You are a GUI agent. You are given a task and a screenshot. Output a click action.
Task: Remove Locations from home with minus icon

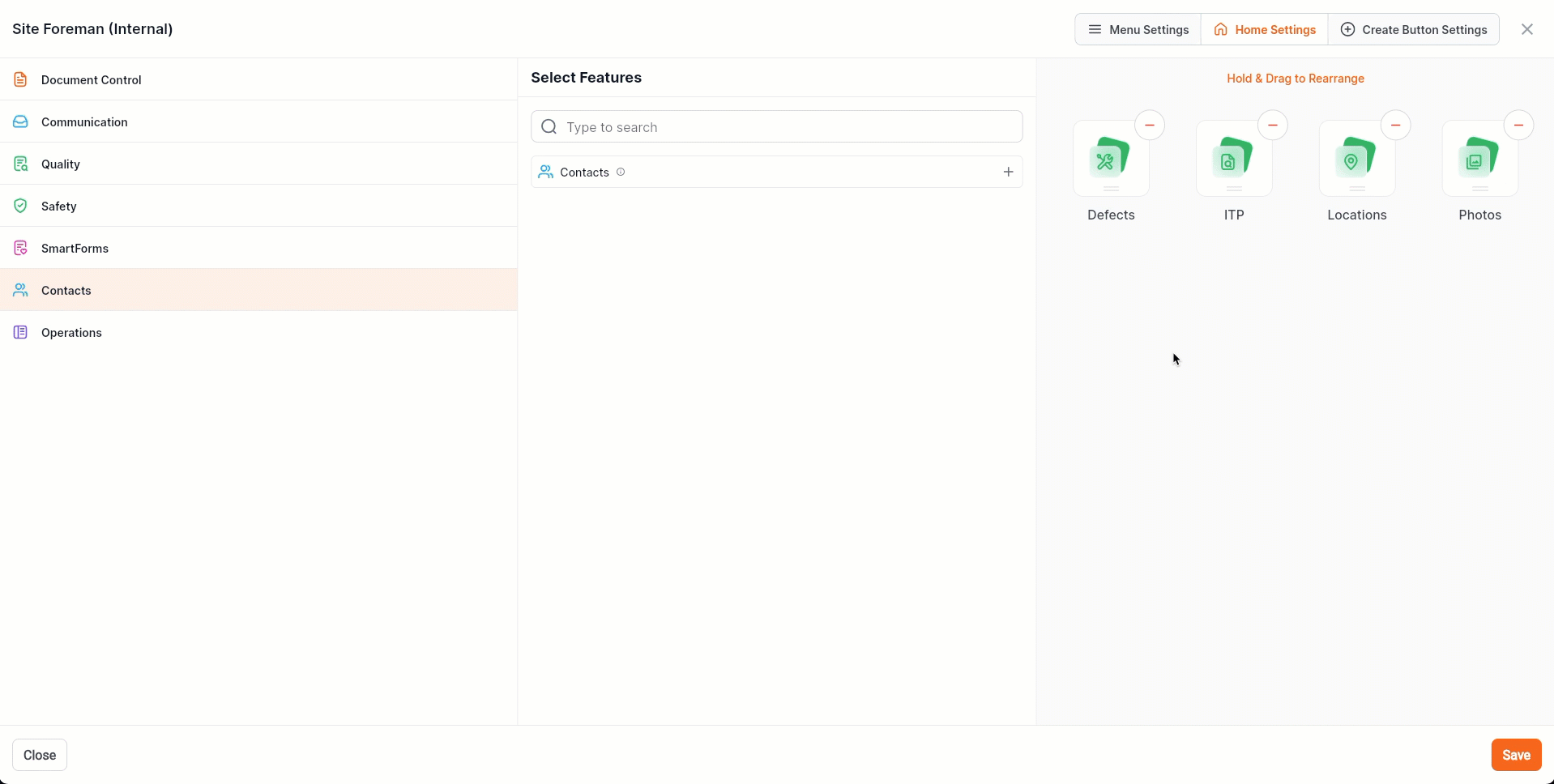(1395, 126)
